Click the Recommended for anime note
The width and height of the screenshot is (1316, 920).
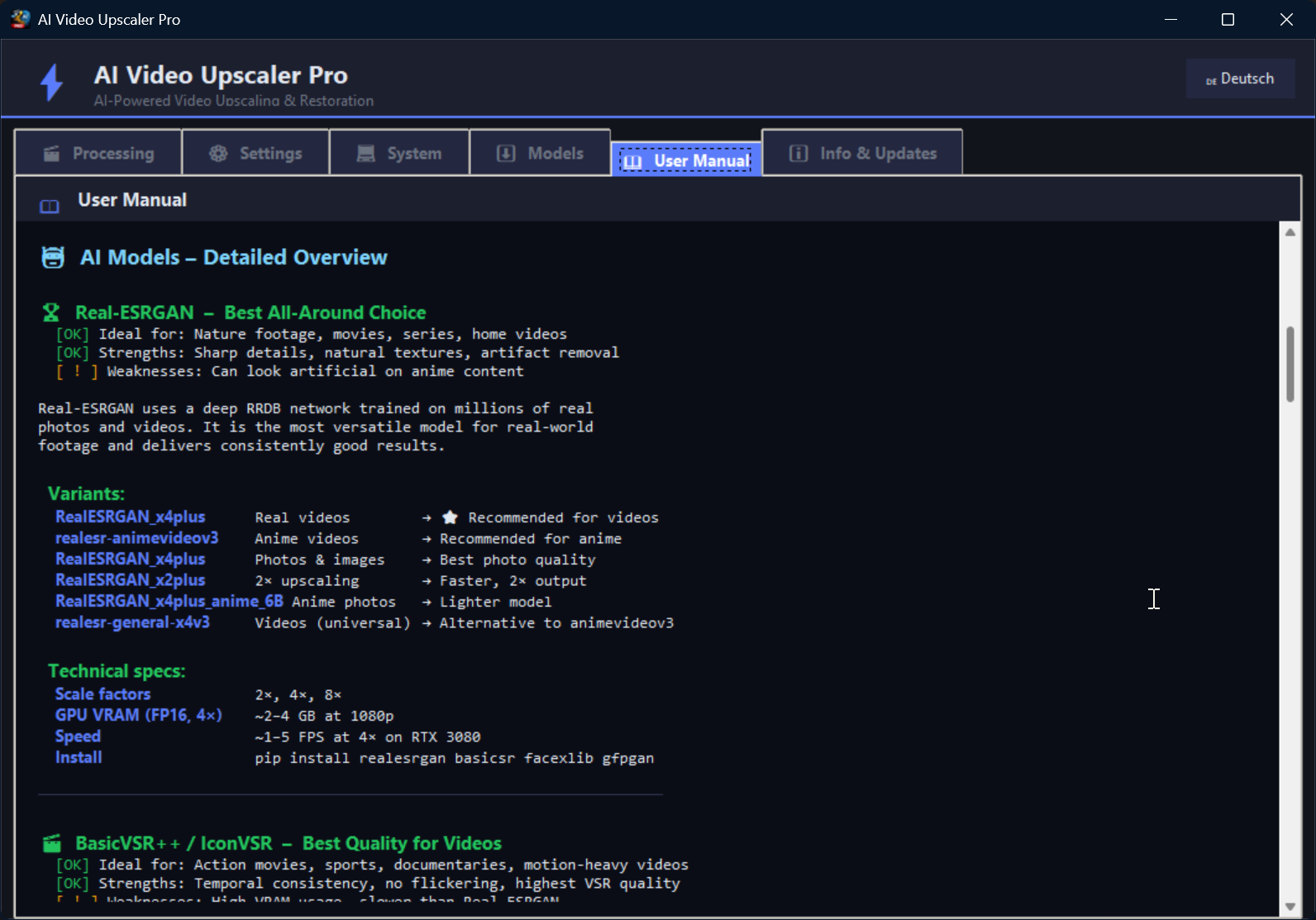530,538
